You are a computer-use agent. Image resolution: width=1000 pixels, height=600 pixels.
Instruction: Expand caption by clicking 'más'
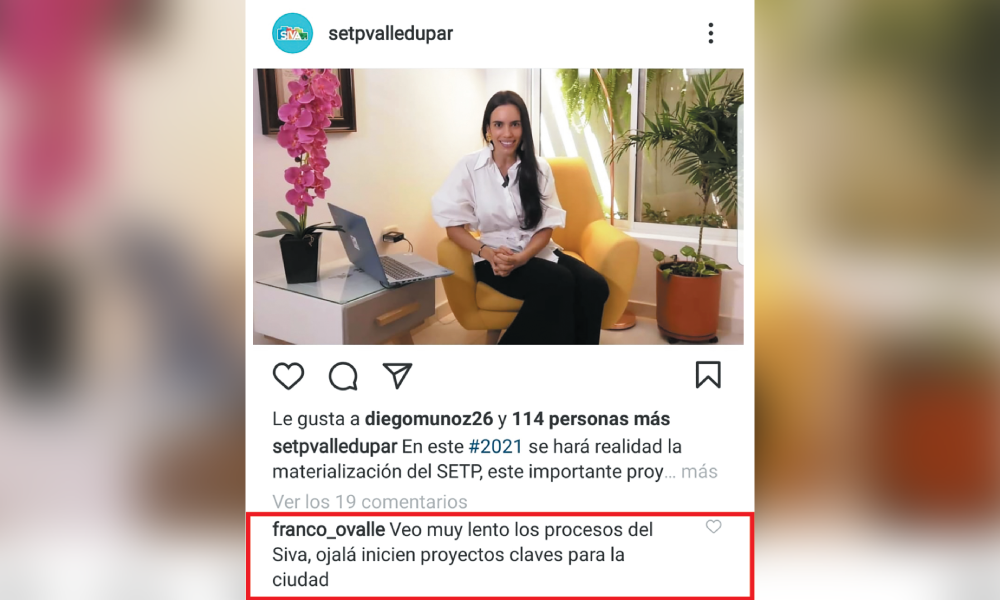click(x=700, y=472)
